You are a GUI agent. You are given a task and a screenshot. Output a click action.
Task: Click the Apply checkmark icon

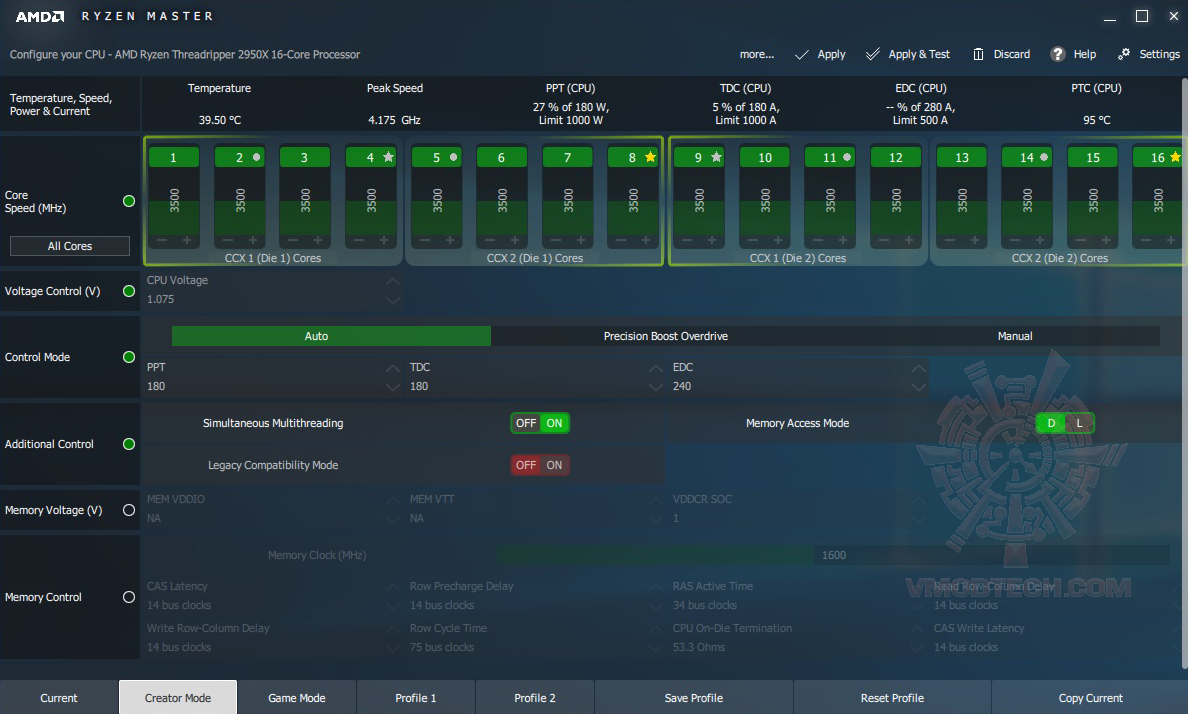click(802, 55)
